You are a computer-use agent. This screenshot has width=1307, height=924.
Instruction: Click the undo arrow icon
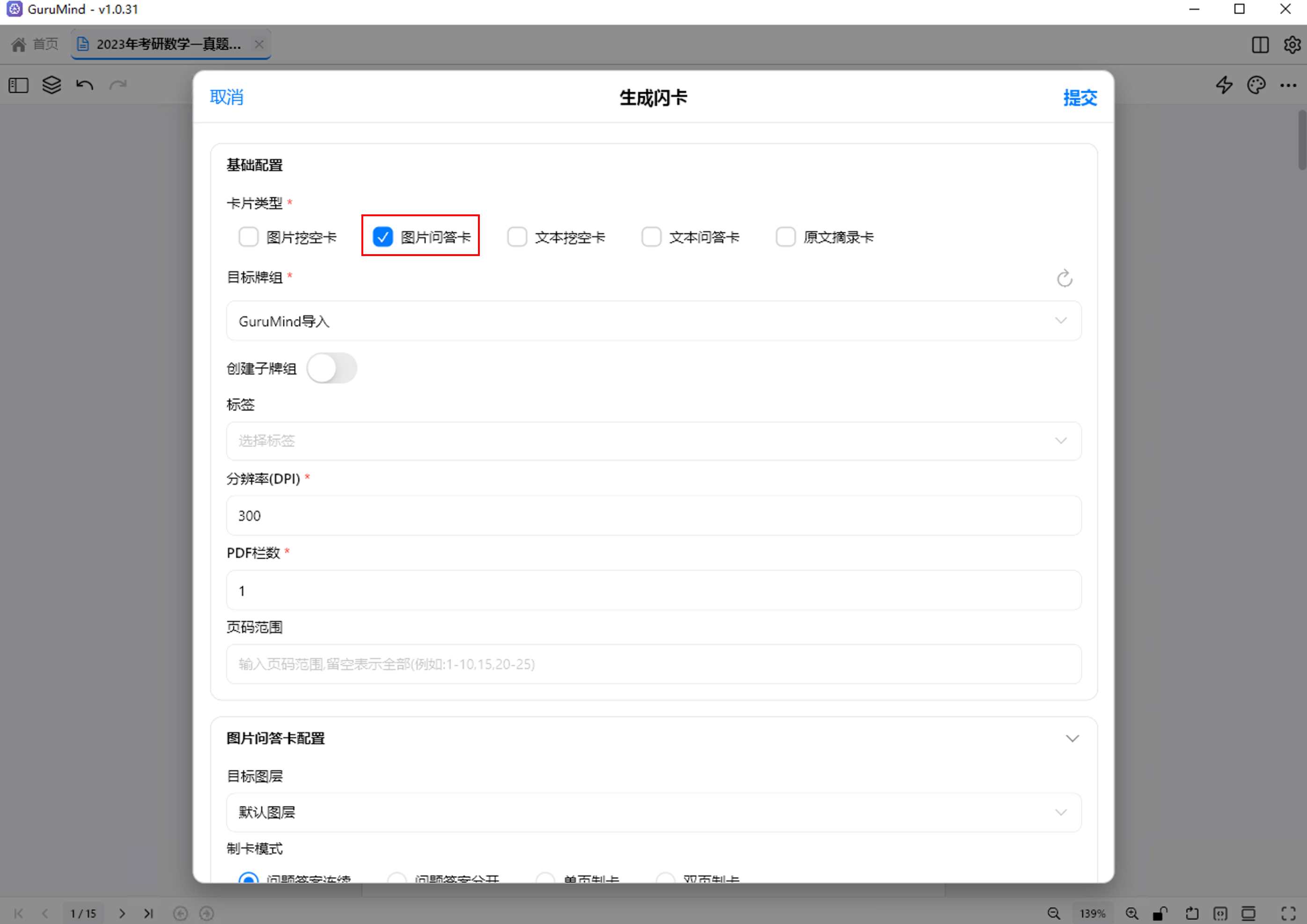tap(85, 85)
